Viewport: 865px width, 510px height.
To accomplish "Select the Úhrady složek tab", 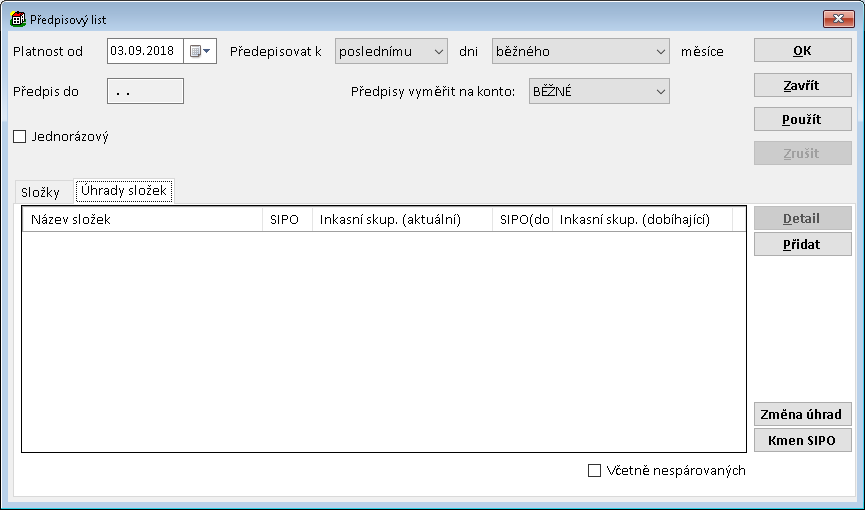I will [x=125, y=191].
